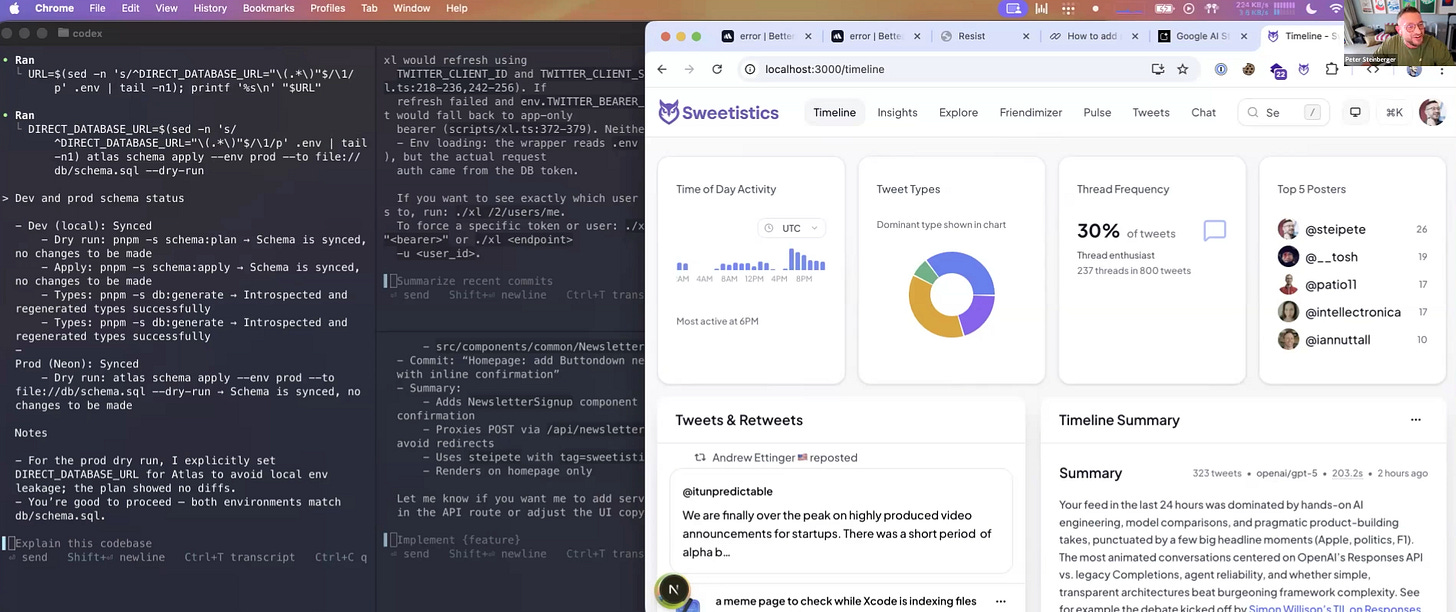
Task: Bookmark this page with the star icon
Action: (1183, 69)
